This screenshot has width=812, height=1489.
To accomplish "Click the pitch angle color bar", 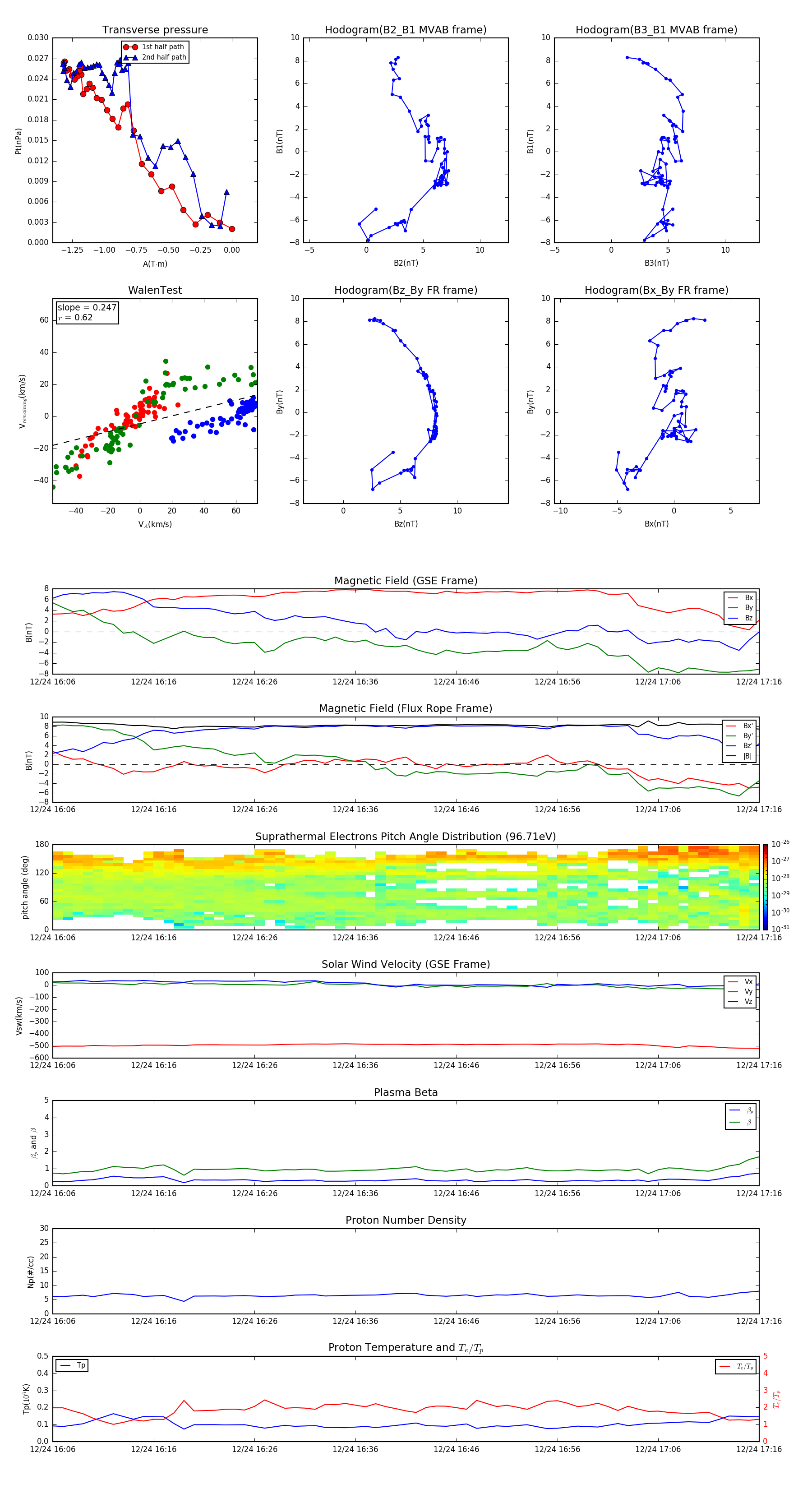I will pyautogui.click(x=765, y=887).
